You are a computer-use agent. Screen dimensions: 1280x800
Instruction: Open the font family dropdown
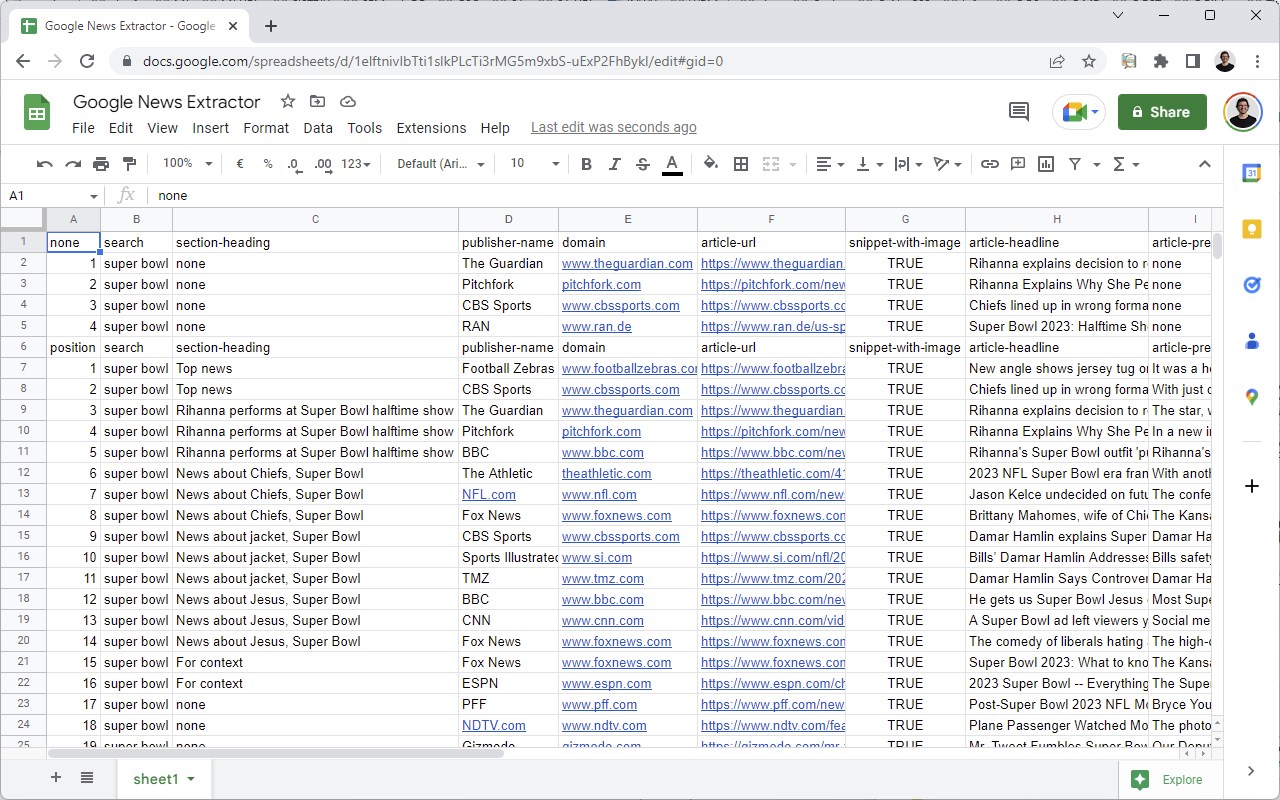click(441, 164)
